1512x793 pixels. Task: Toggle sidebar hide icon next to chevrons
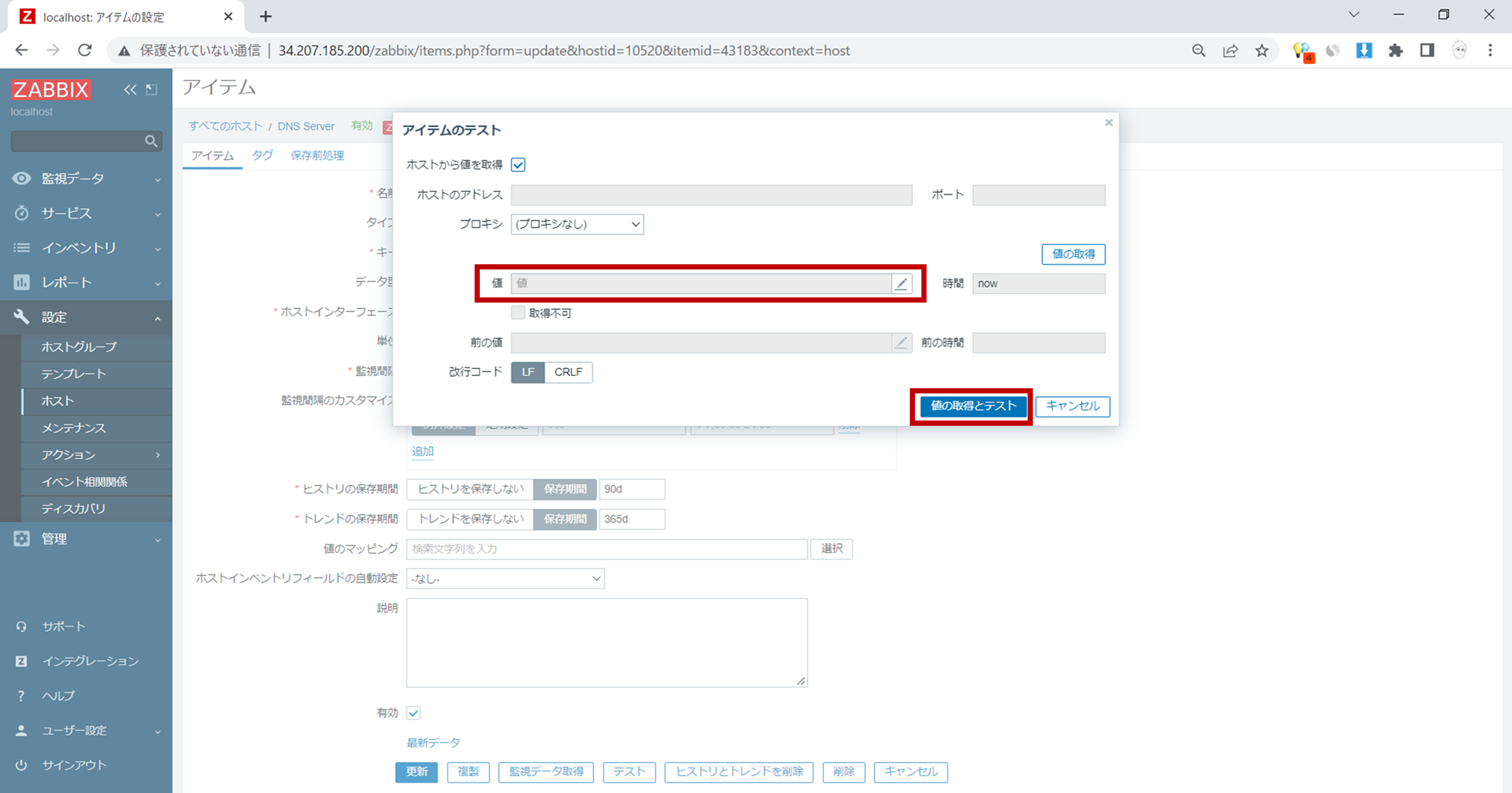click(x=152, y=90)
